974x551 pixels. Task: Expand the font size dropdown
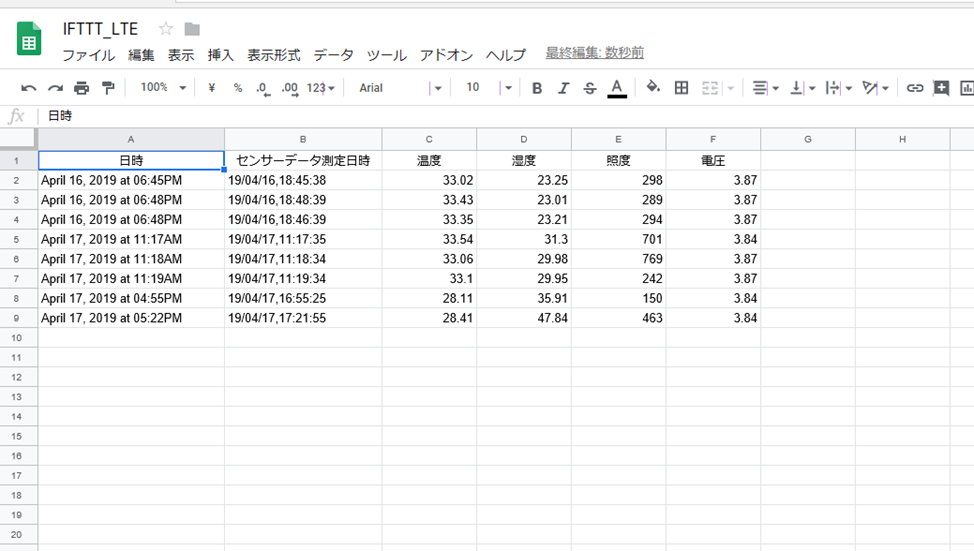[508, 88]
